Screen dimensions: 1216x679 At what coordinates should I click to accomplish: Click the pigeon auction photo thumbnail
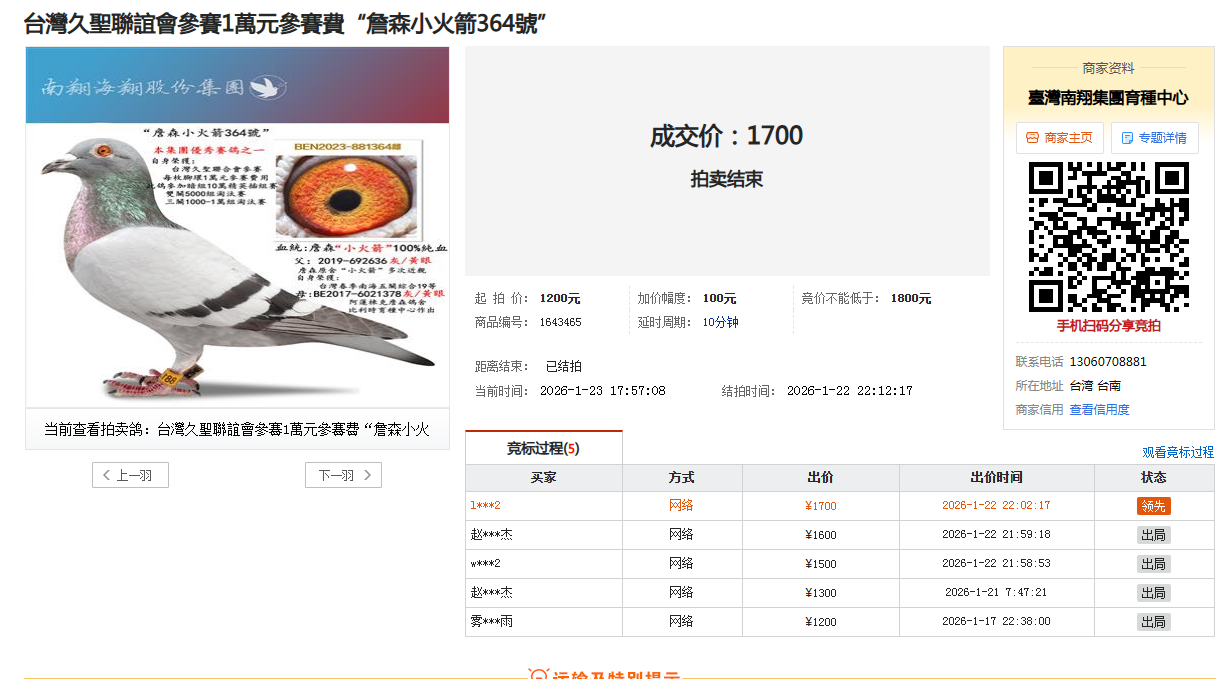(237, 227)
